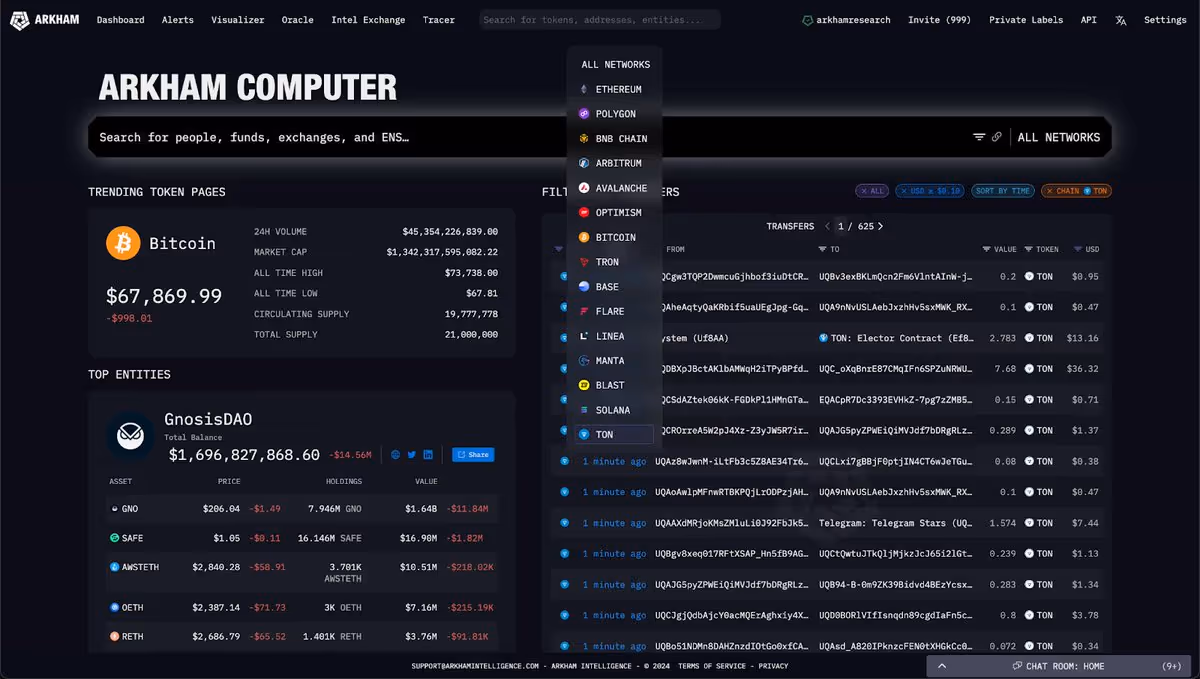Open the Intel Exchange nav item

point(368,20)
